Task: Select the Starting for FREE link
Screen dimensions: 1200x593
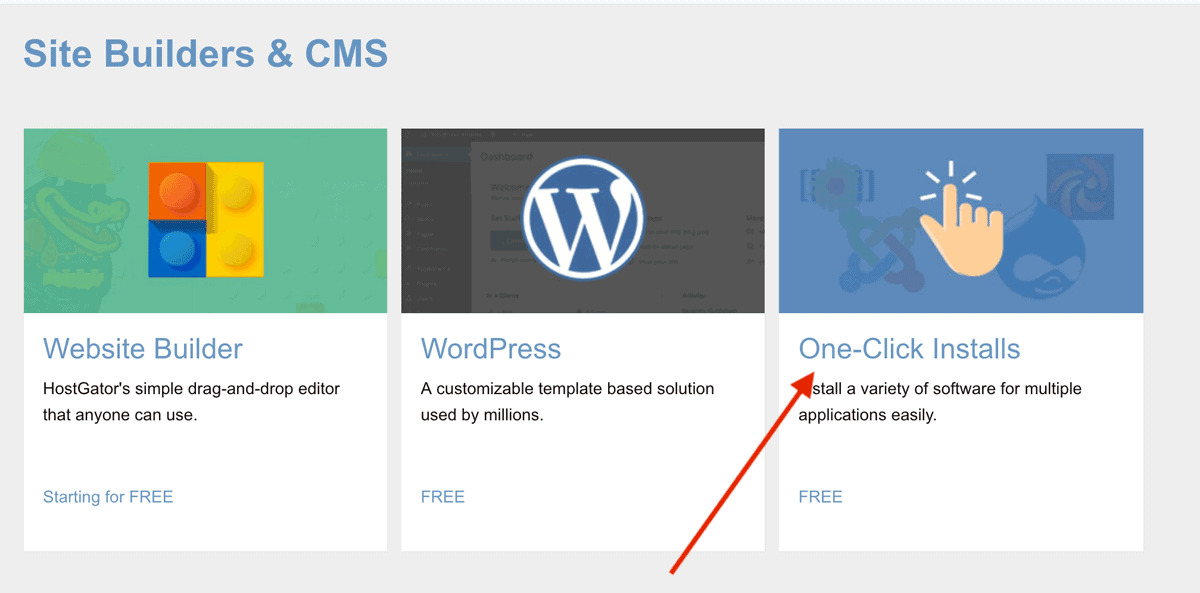Action: pos(108,497)
